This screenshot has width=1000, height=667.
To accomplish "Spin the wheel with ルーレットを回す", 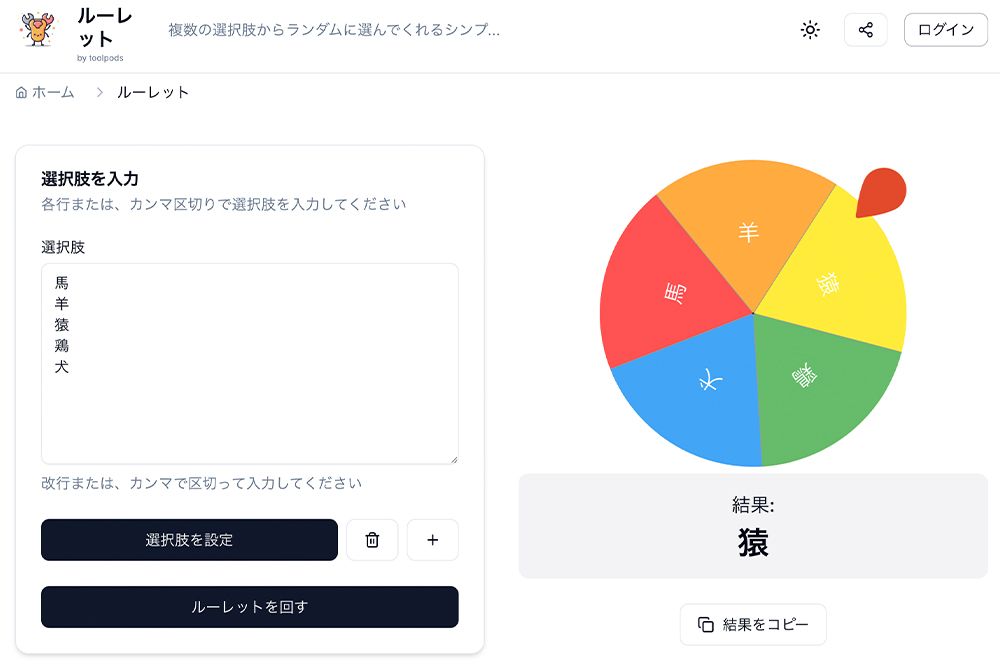I will pos(248,607).
